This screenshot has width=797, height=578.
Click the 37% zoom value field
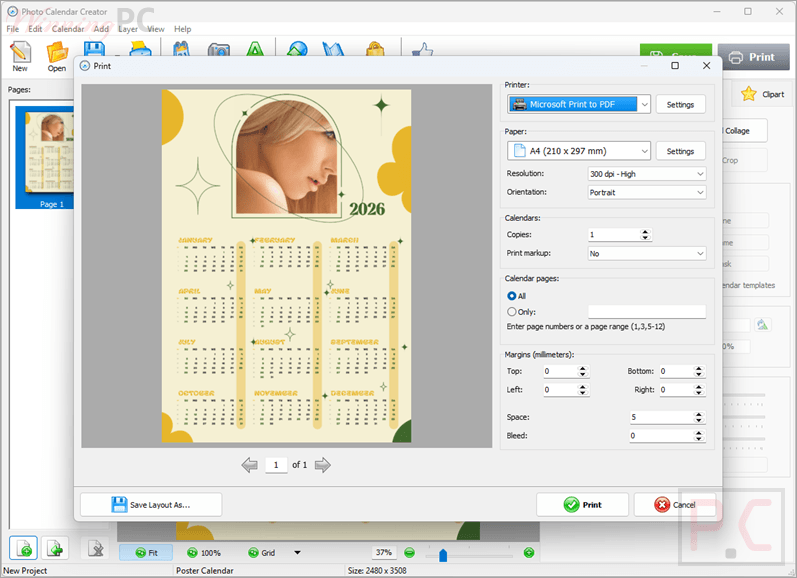(384, 552)
